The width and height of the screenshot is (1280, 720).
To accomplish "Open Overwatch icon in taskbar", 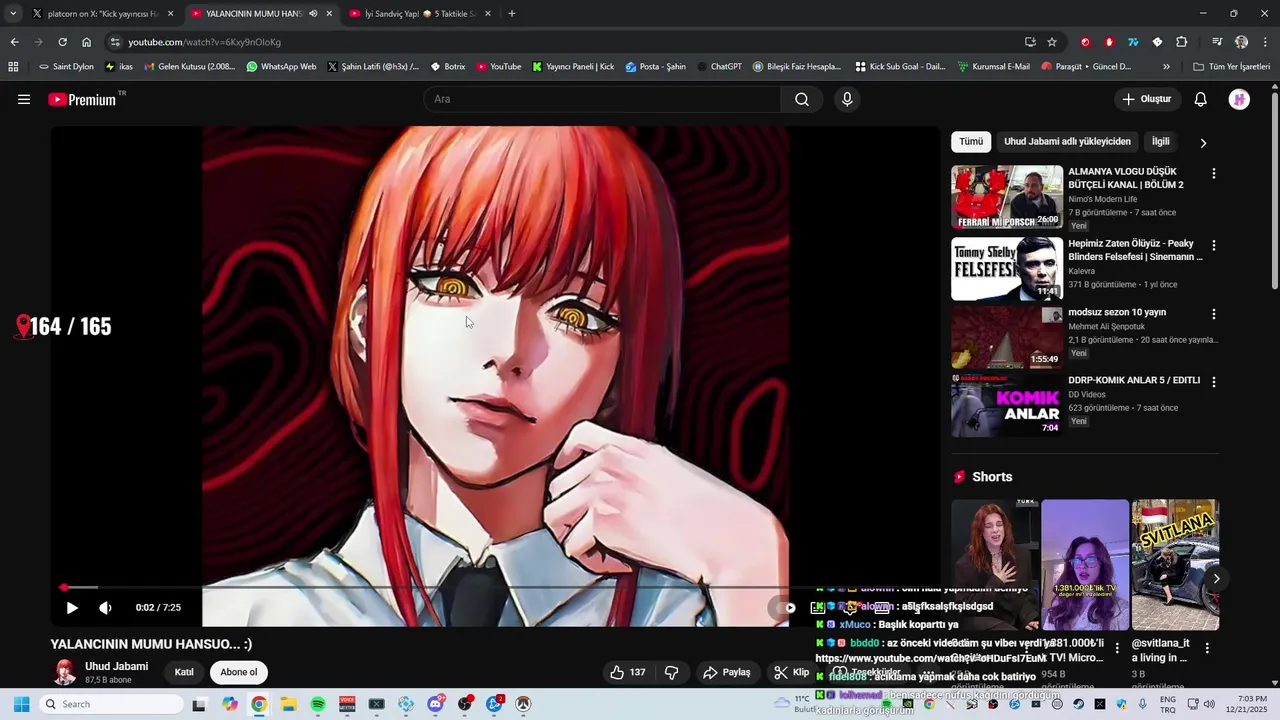I will 523,704.
